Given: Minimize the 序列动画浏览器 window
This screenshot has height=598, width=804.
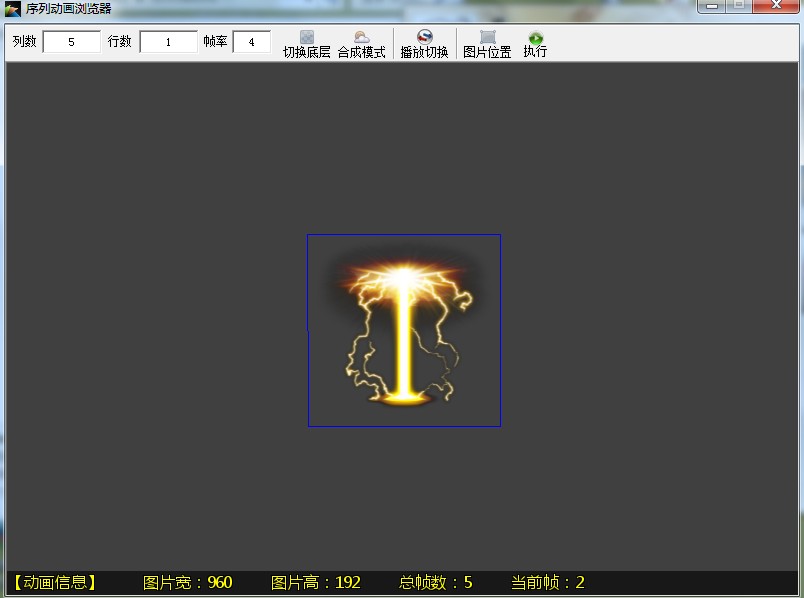Looking at the screenshot, I should 712,6.
